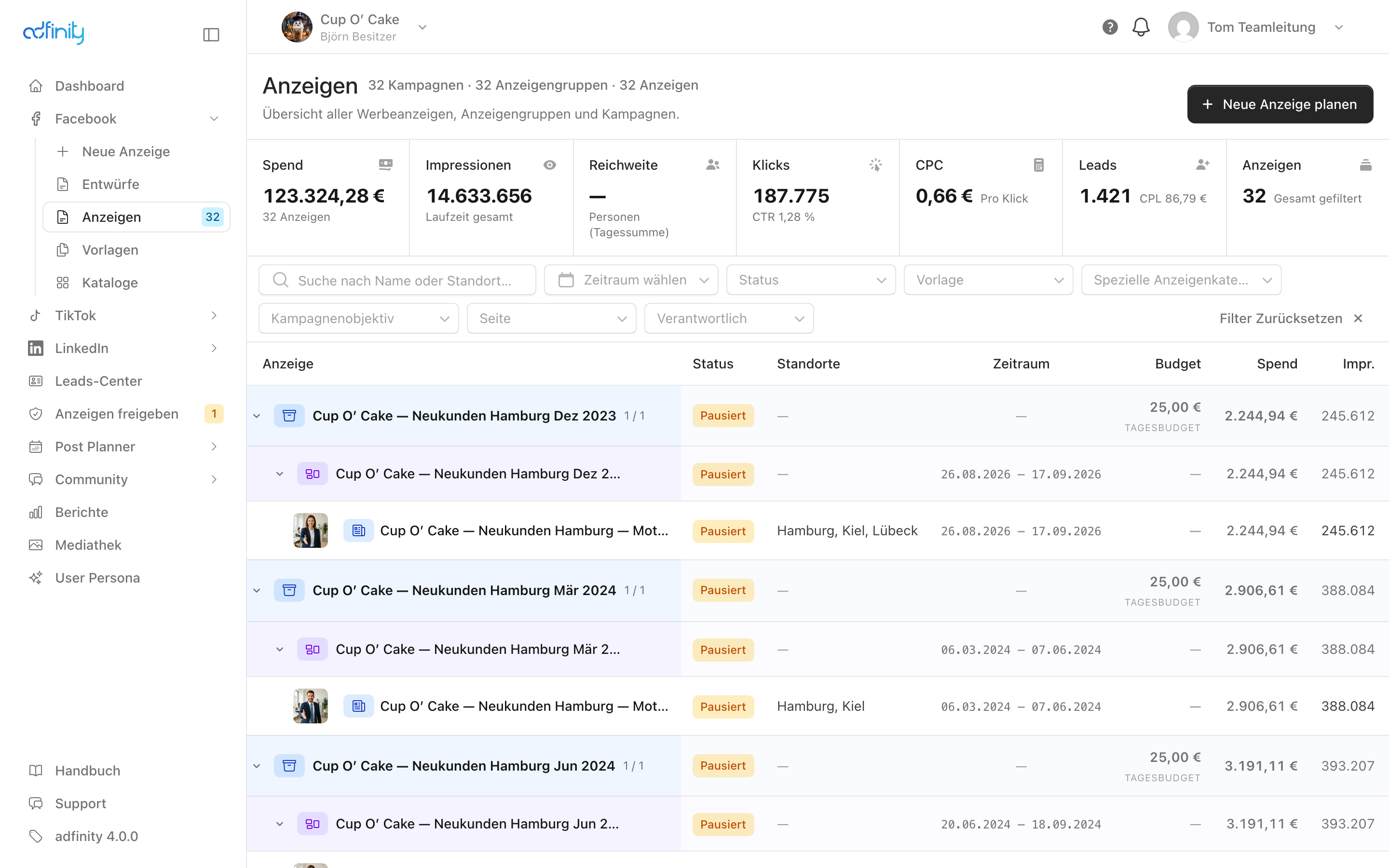Open the Seite filter dropdown
The width and height of the screenshot is (1389, 868).
click(x=552, y=319)
